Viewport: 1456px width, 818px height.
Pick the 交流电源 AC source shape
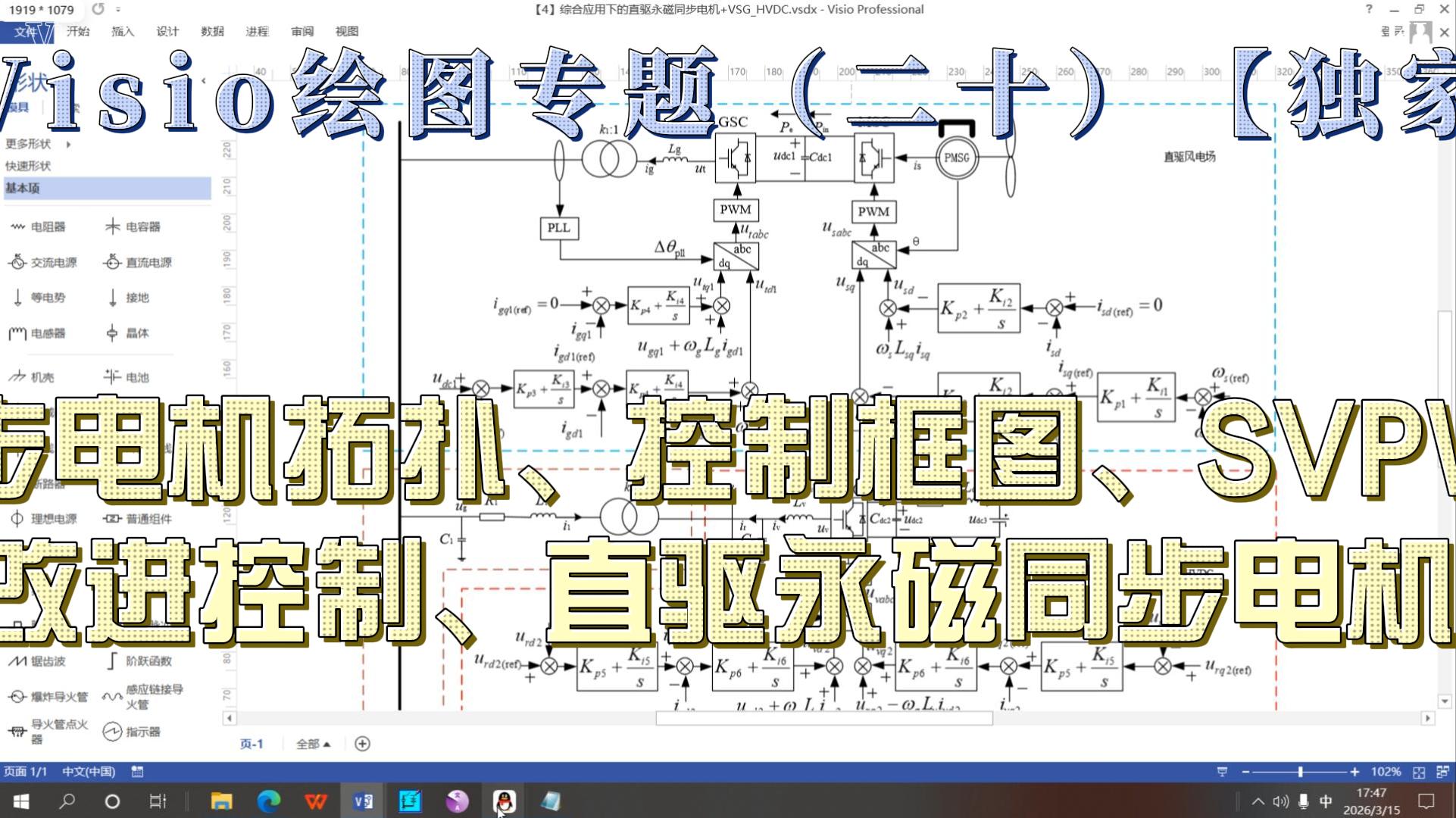click(43, 262)
